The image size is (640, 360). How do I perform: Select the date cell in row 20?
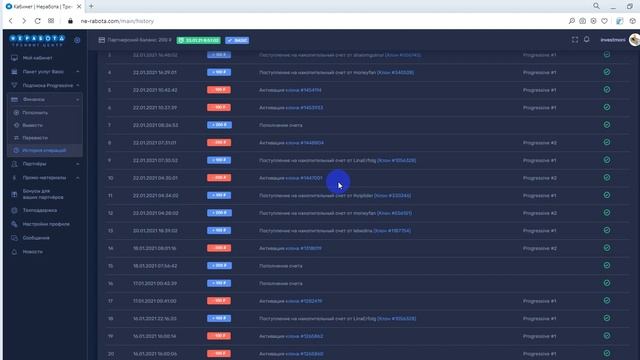[x=155, y=353]
